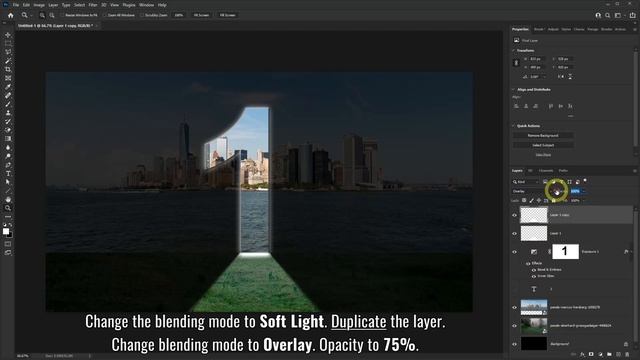The image size is (640, 360).
Task: Toggle visibility of layer Effects
Action: click(528, 264)
